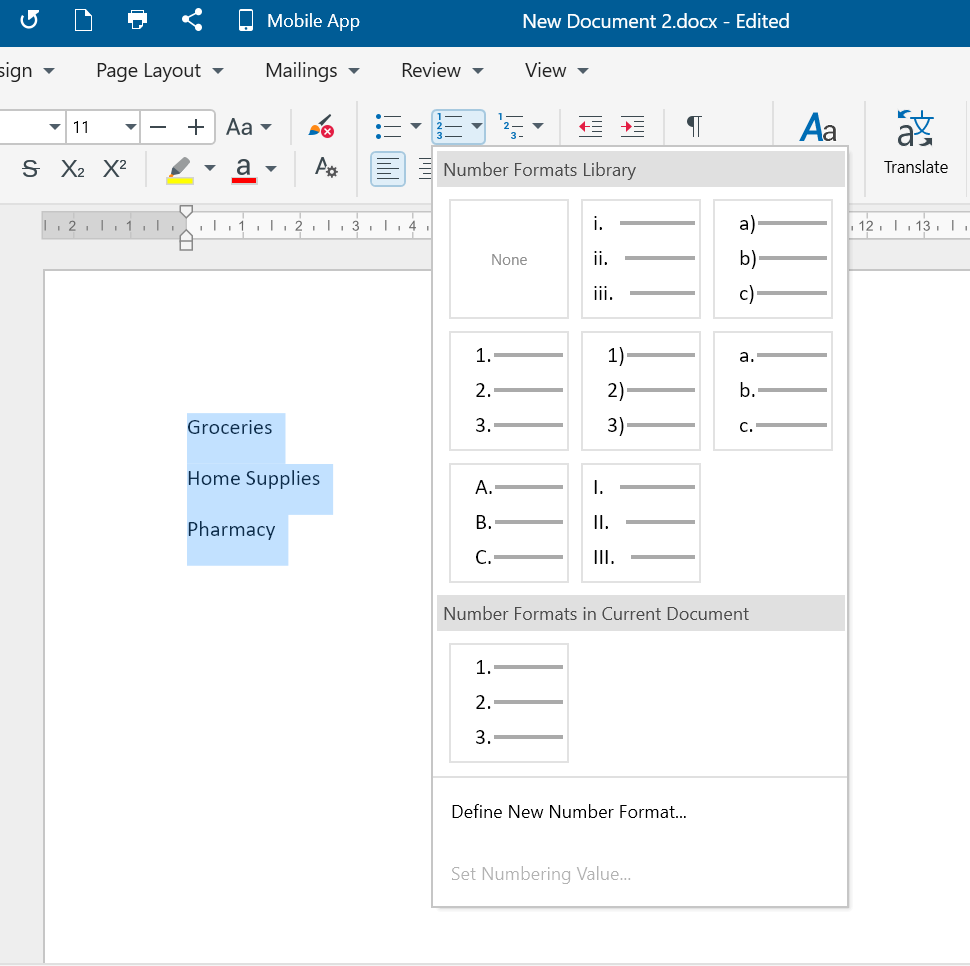Click the Translate button
Screen dimensions: 970x966
(x=916, y=142)
